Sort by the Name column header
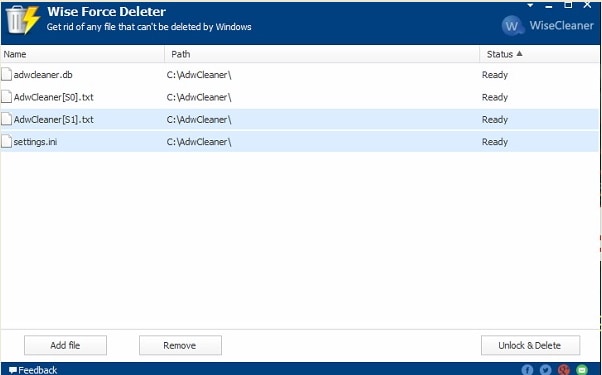The width and height of the screenshot is (602, 375). 83,54
